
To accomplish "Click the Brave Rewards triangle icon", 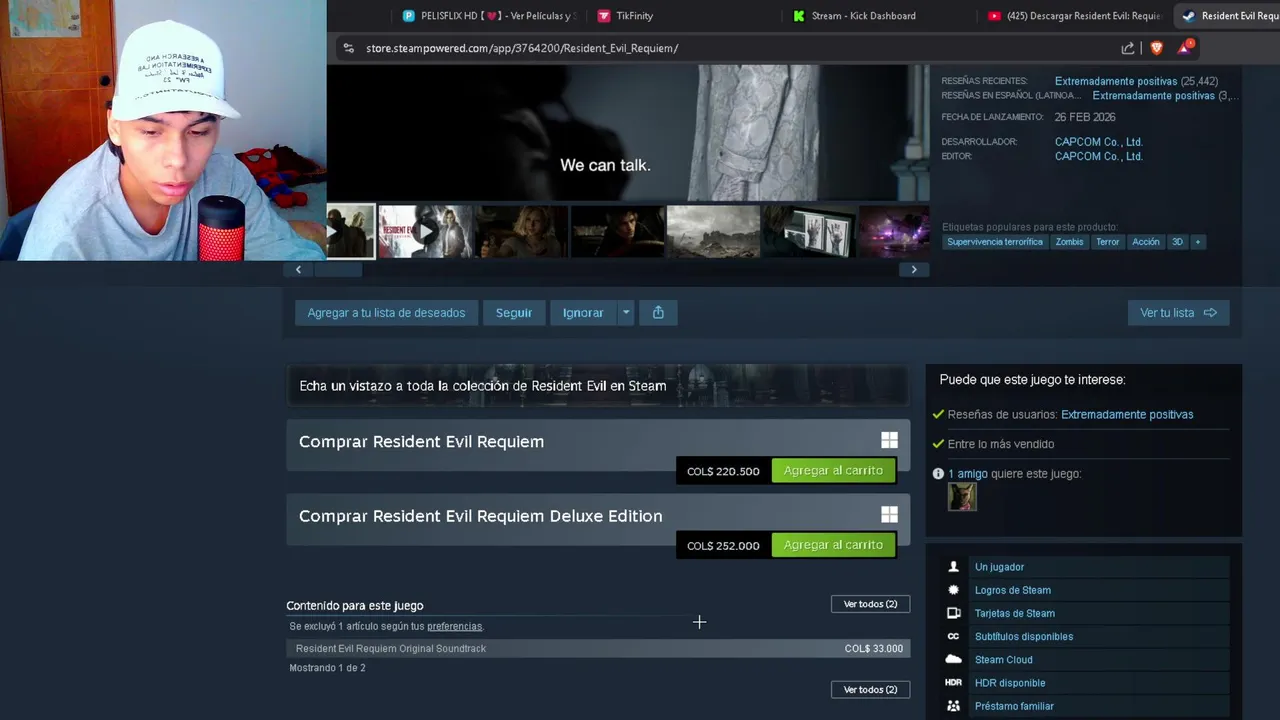I will (1185, 47).
